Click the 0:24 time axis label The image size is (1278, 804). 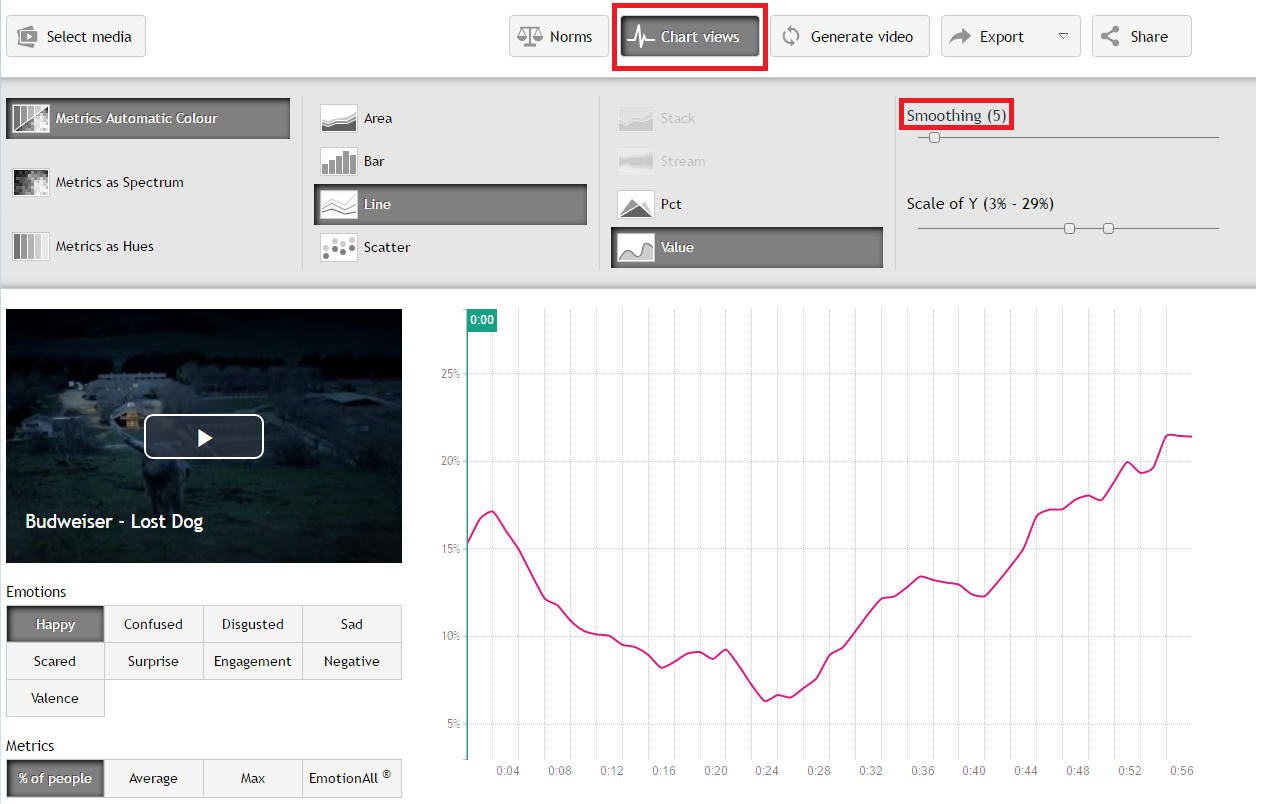[767, 771]
